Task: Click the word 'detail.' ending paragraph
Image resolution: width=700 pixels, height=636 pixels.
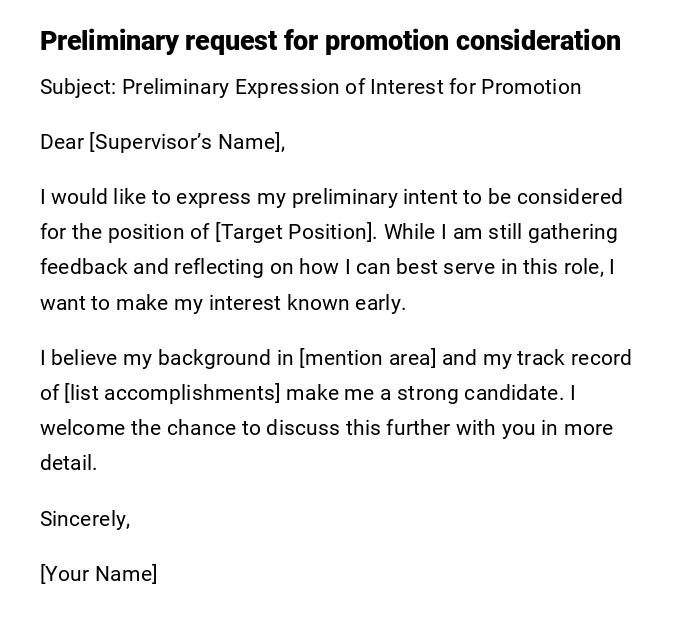Action: tap(68, 463)
